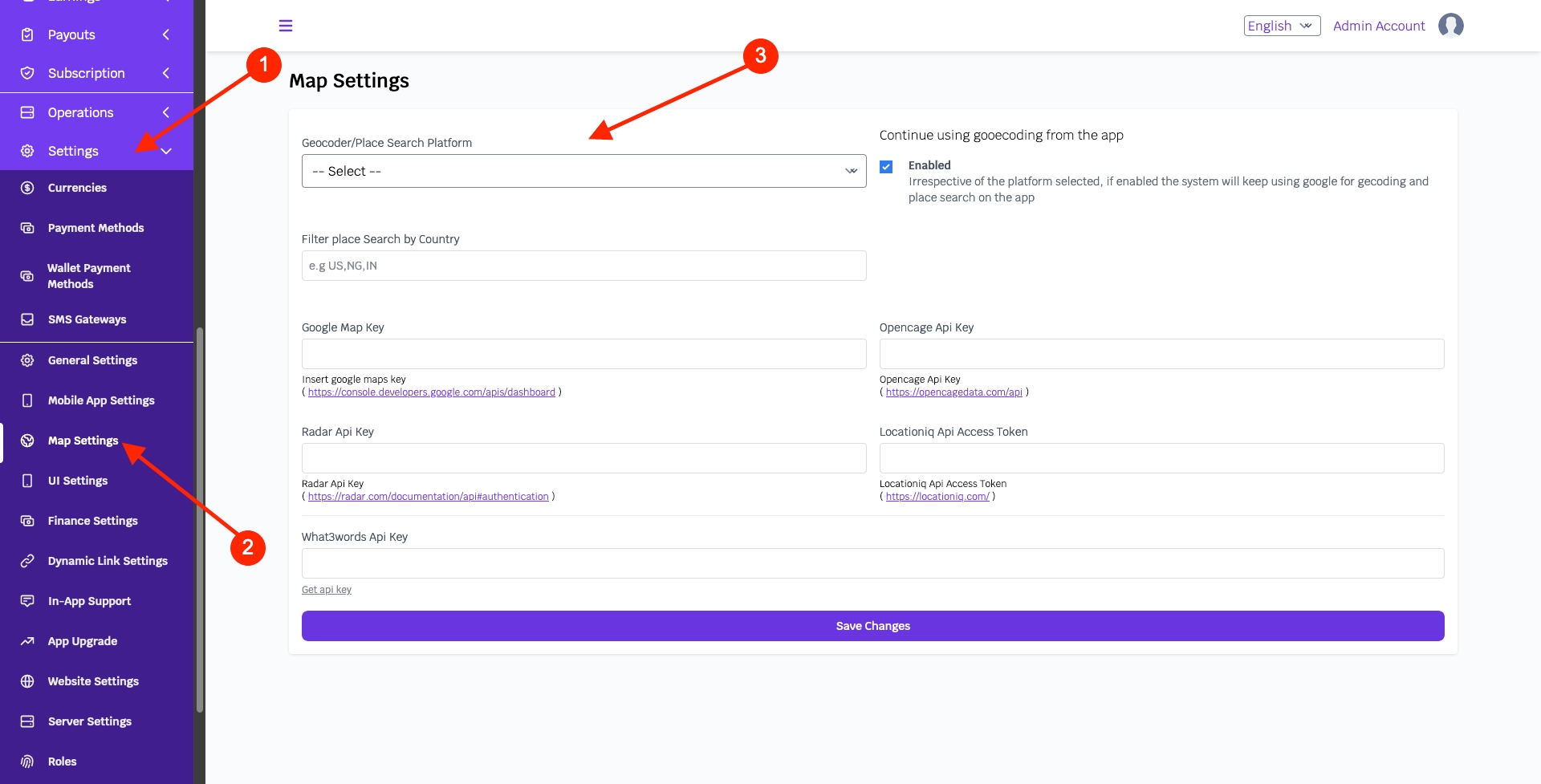Image resolution: width=1541 pixels, height=784 pixels.
Task: Open Finance Settings in sidebar
Action: coord(92,521)
